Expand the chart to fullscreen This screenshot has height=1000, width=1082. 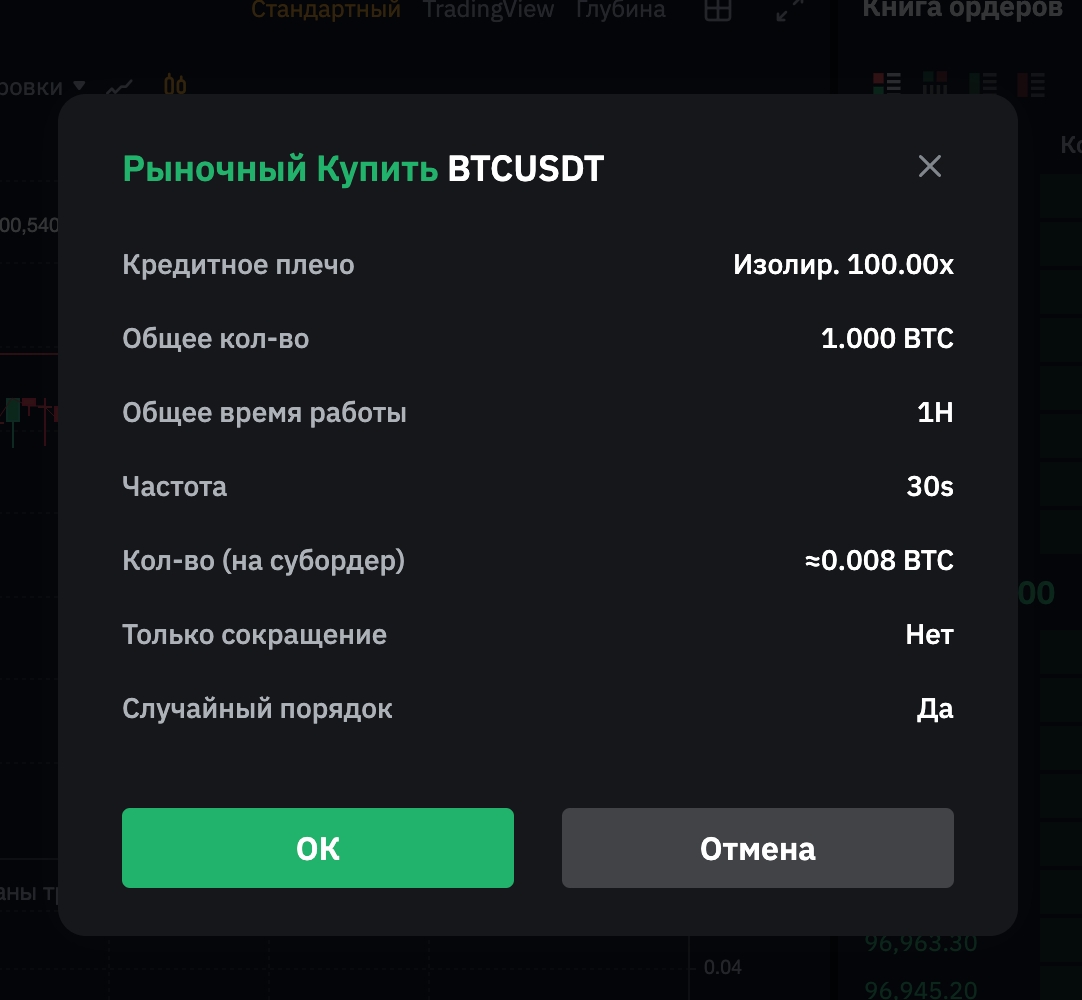(790, 11)
